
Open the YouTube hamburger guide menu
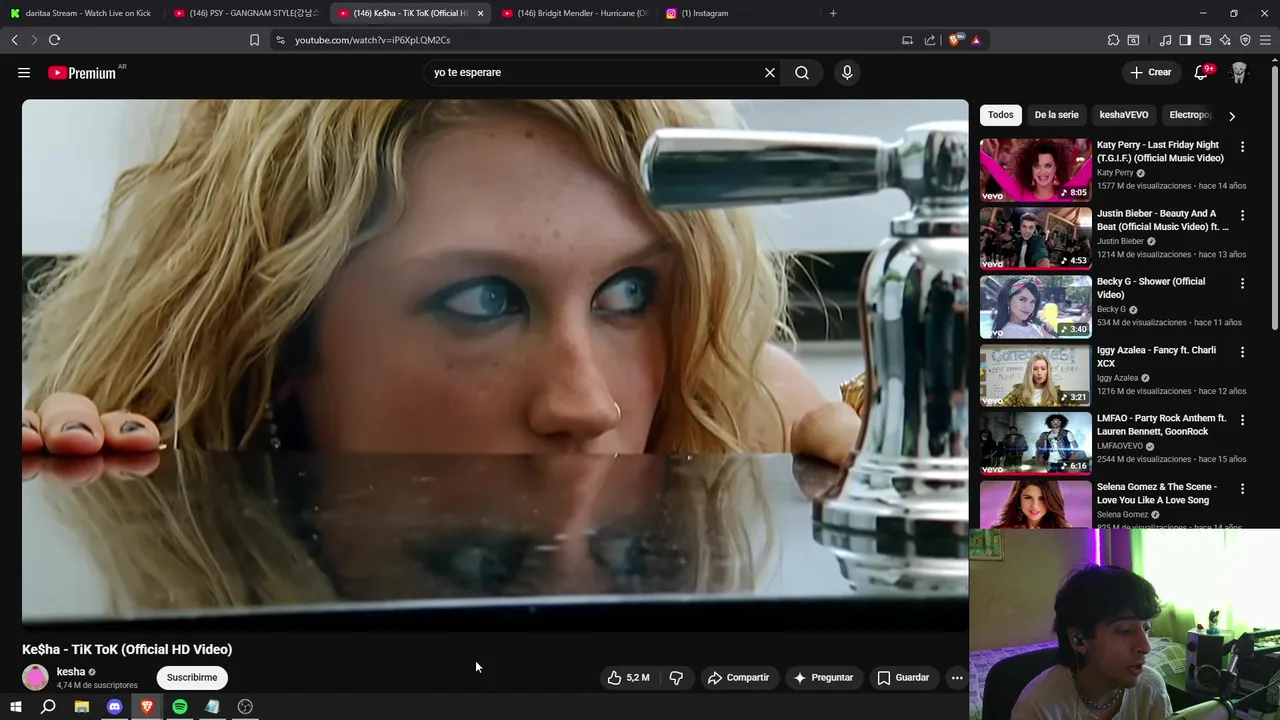(24, 72)
